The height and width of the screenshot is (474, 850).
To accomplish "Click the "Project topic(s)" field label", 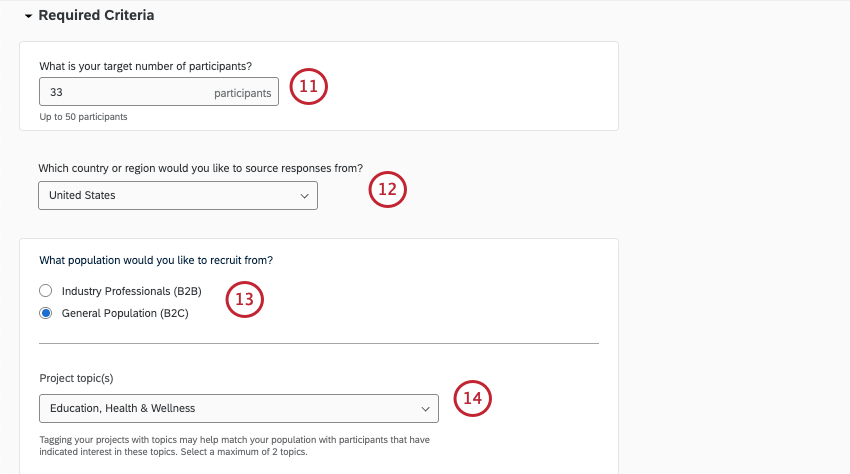I will coord(76,378).
